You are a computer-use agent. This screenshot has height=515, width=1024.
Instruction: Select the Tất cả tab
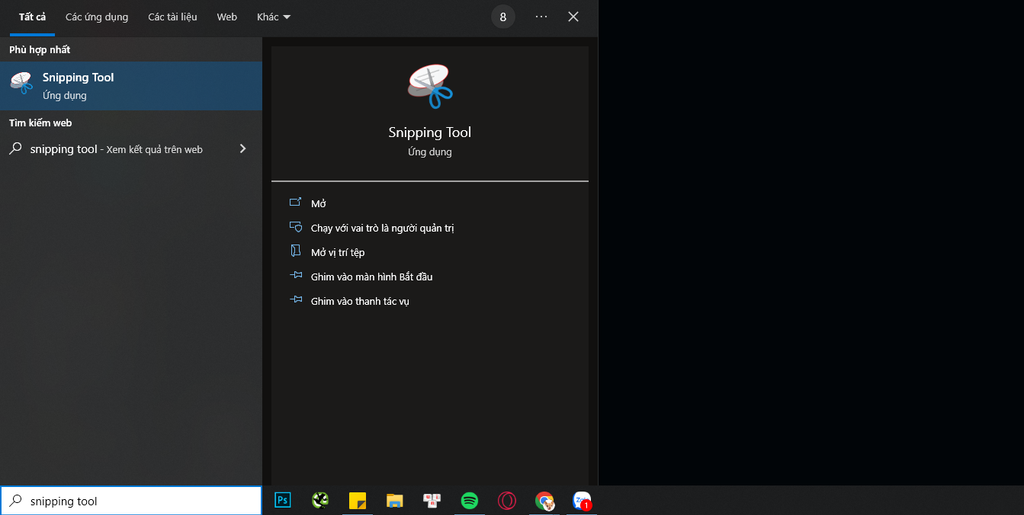coord(32,17)
